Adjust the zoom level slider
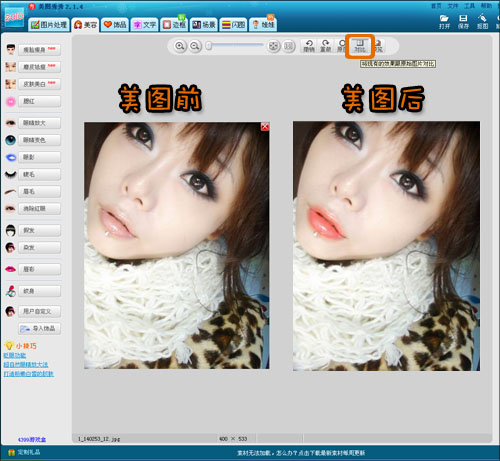Image resolution: width=500 pixels, height=461 pixels. (x=234, y=46)
